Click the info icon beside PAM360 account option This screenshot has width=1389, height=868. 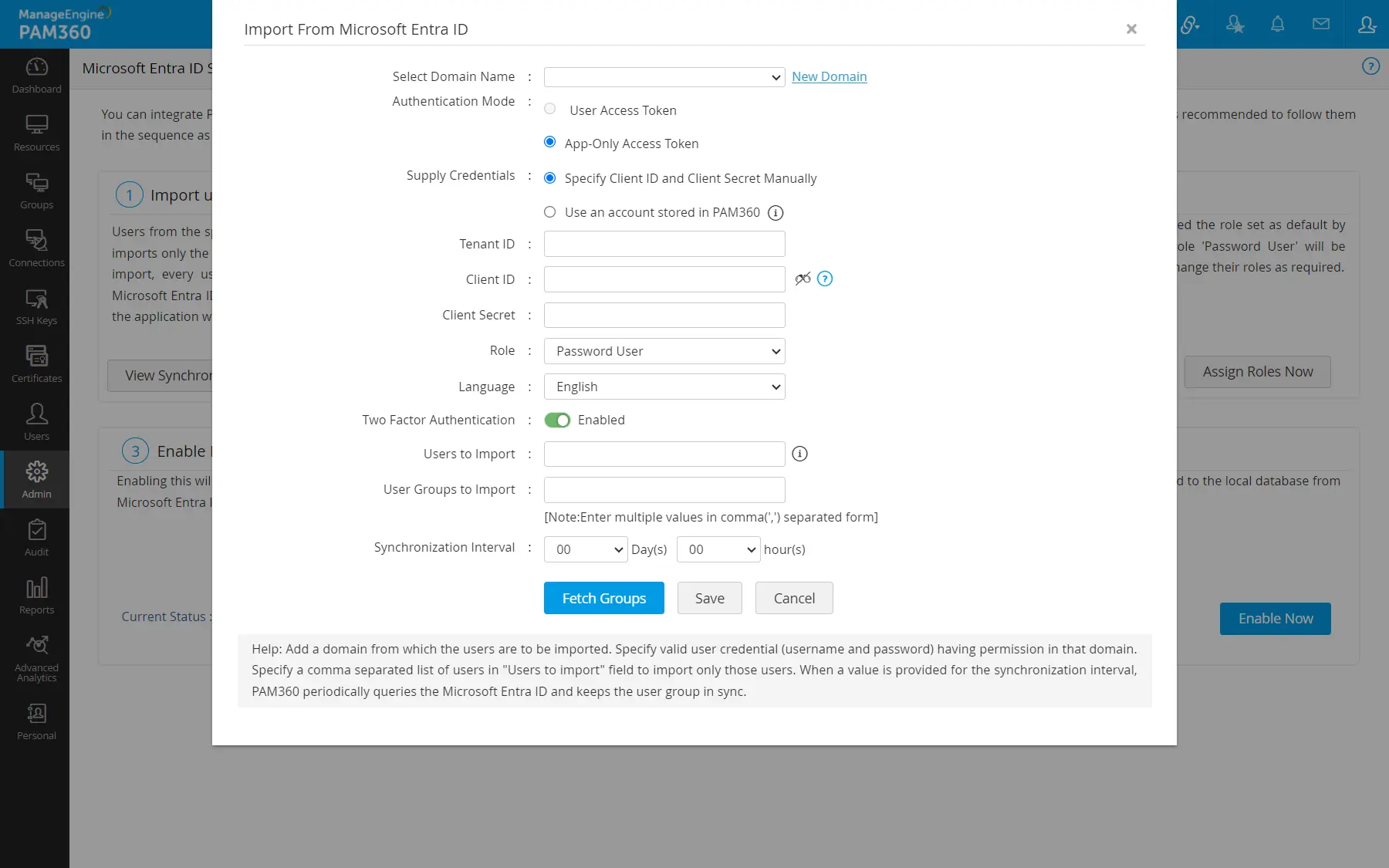(x=776, y=213)
